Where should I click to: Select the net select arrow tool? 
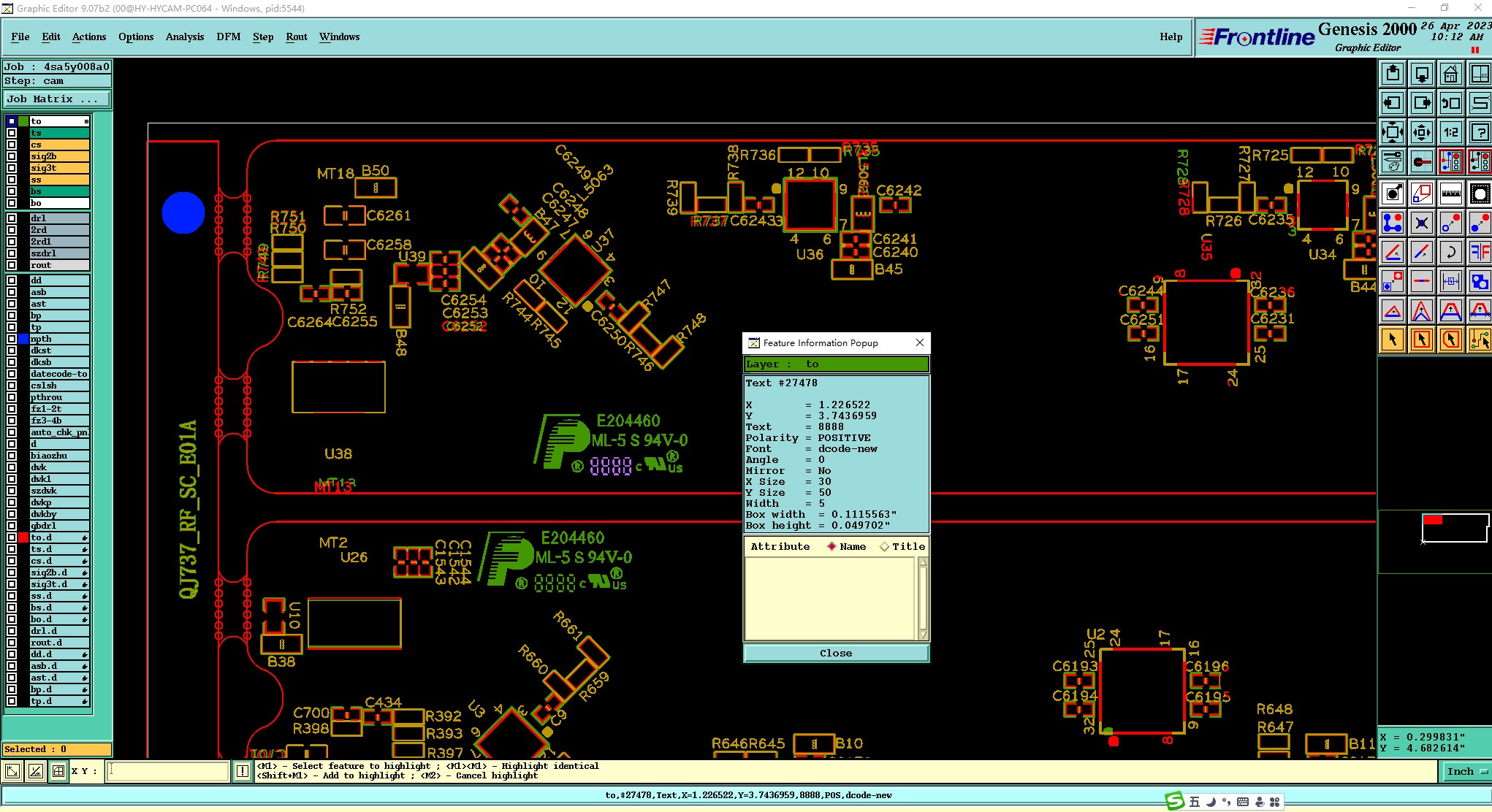1480,340
